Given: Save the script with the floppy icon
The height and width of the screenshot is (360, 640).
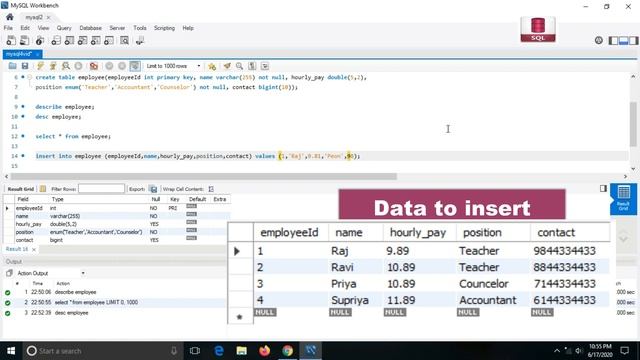Looking at the screenshot, I should point(25,66).
